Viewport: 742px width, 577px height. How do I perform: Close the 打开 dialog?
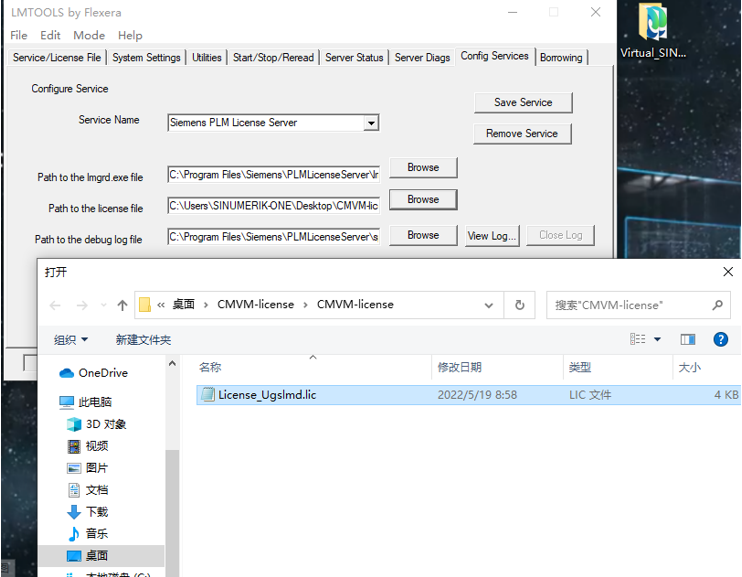[728, 272]
